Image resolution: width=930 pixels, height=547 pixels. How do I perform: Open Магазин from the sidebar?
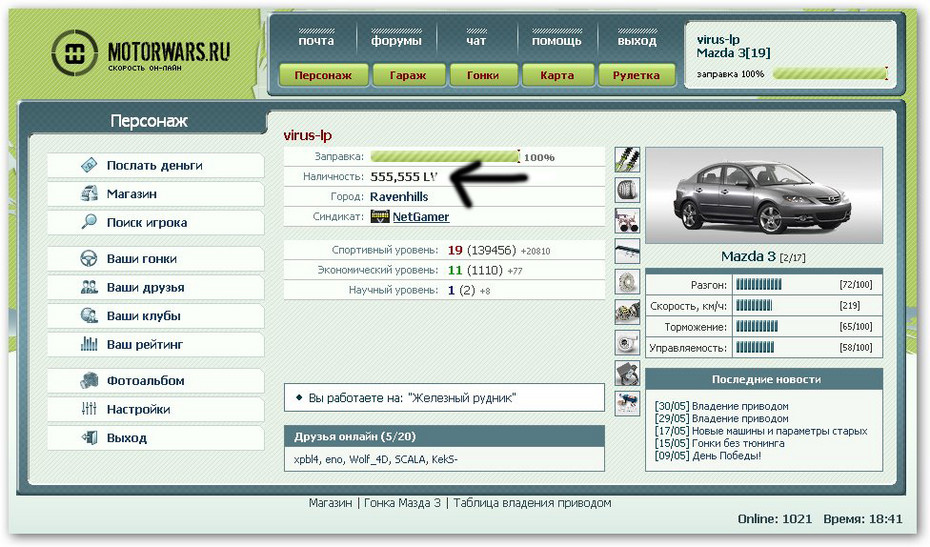tap(156, 194)
